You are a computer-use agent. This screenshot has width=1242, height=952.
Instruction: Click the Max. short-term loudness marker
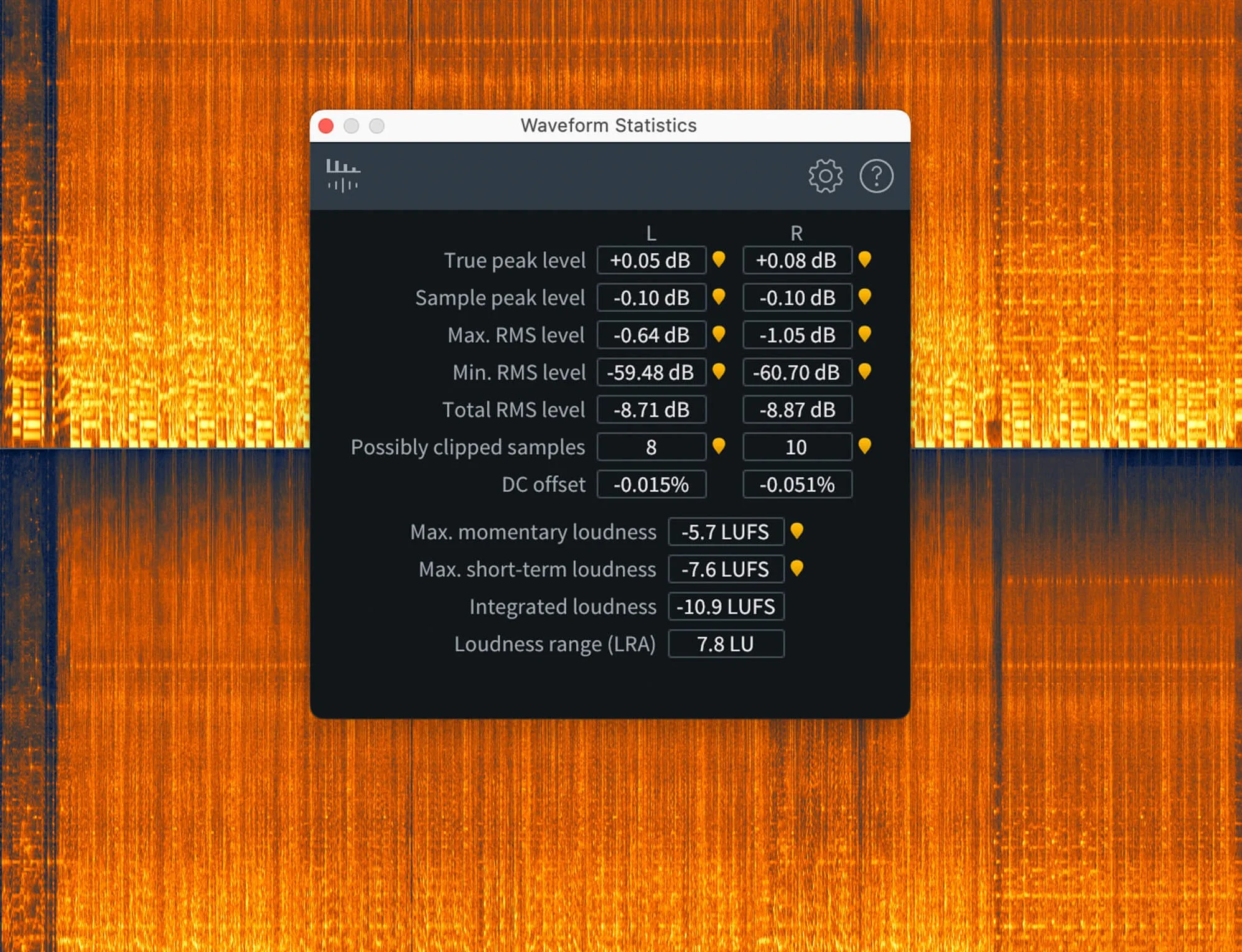pos(796,569)
